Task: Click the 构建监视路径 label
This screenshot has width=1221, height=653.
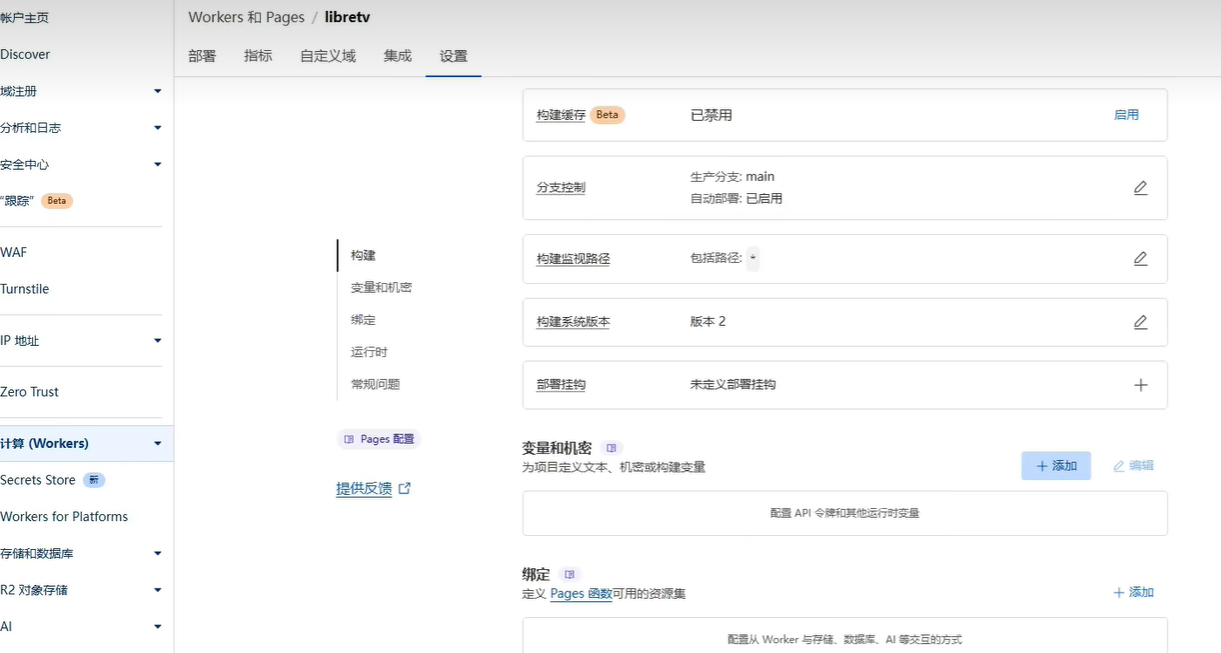Action: [573, 259]
